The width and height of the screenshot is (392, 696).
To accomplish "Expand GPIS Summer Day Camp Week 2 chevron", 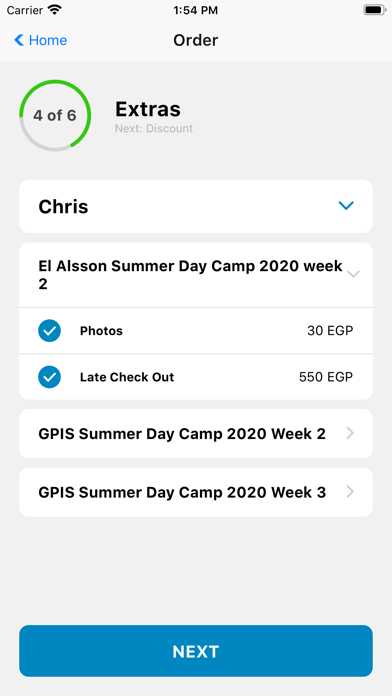I will click(350, 433).
